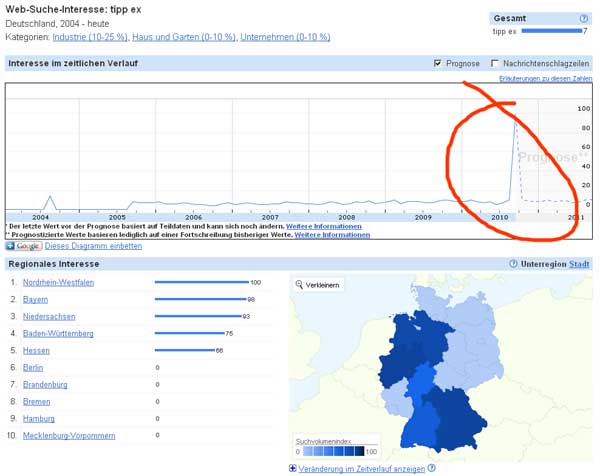Uncheck the Prognose checkbox
Screen dimensions: 600x476
pos(437,63)
